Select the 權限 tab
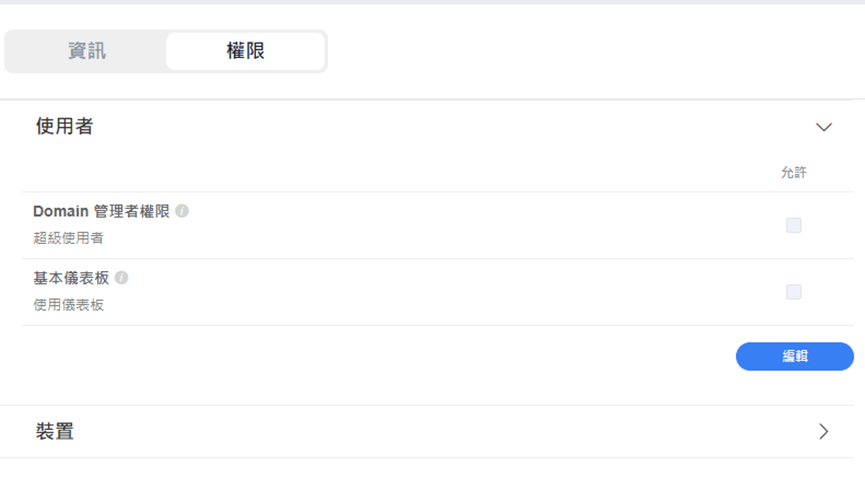 [245, 51]
